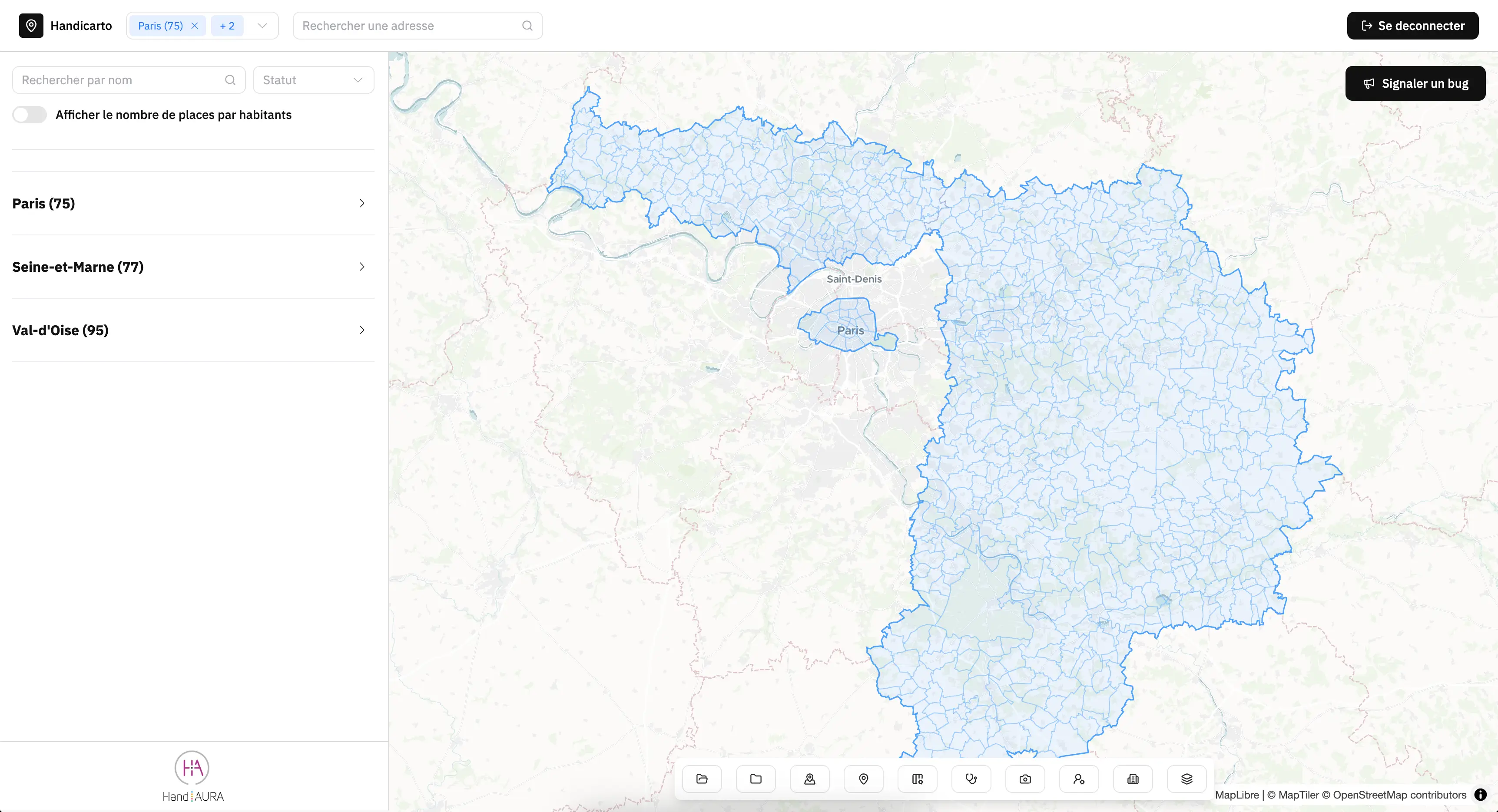
Task: Open the Statut dropdown
Action: (x=313, y=80)
